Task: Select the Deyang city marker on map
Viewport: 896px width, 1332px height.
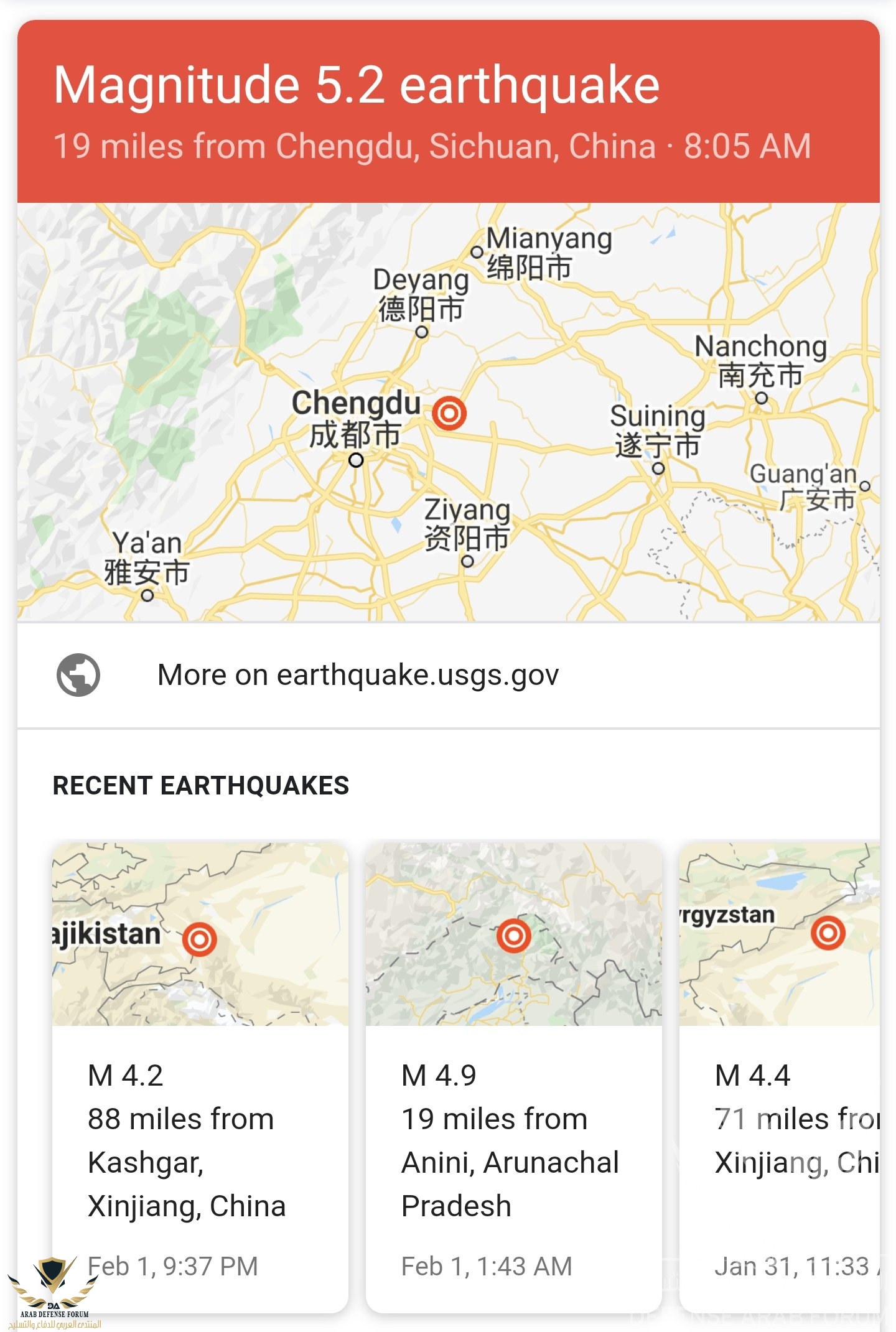Action: click(422, 332)
